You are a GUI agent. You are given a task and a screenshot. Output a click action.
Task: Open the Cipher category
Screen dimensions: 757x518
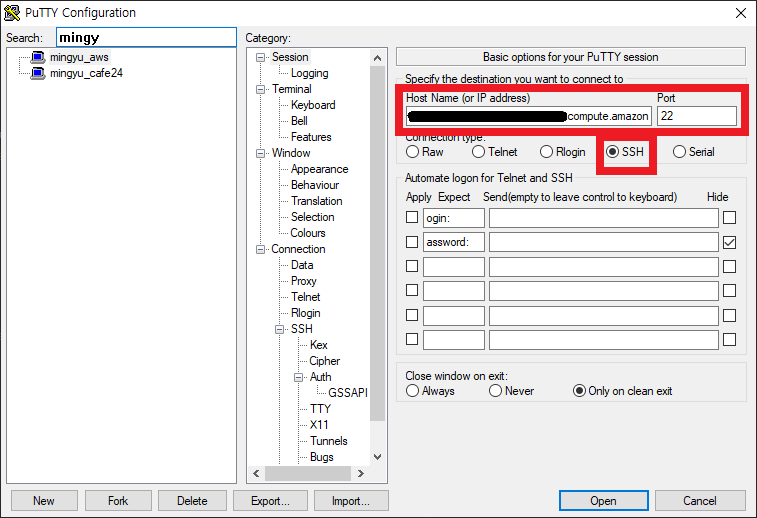point(324,361)
